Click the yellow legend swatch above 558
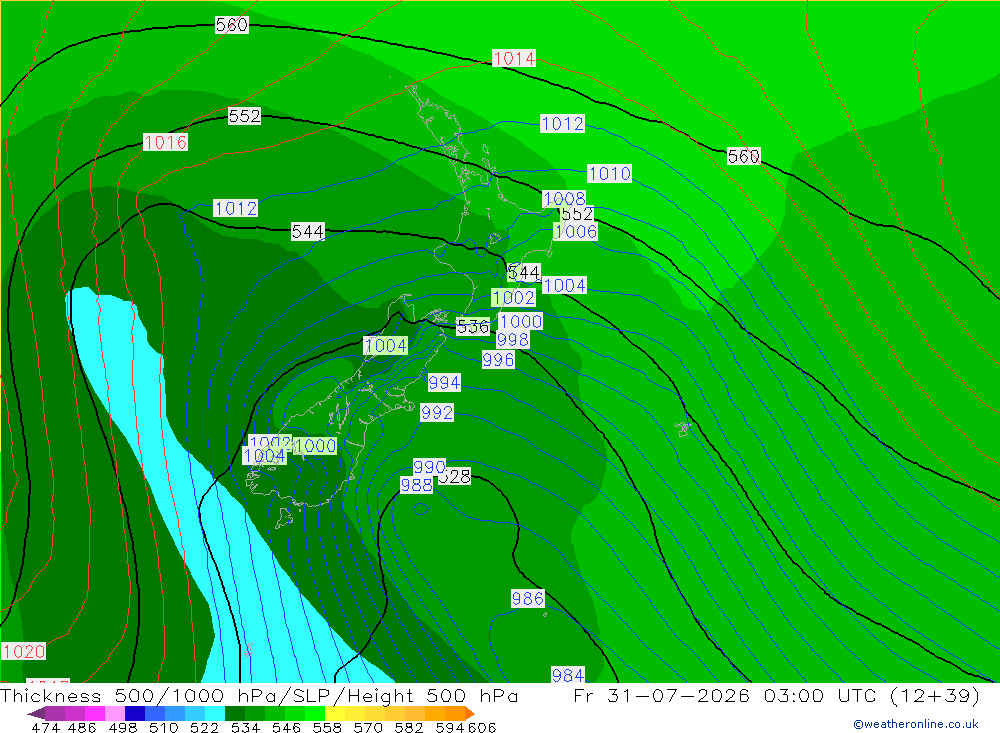 click(x=335, y=713)
